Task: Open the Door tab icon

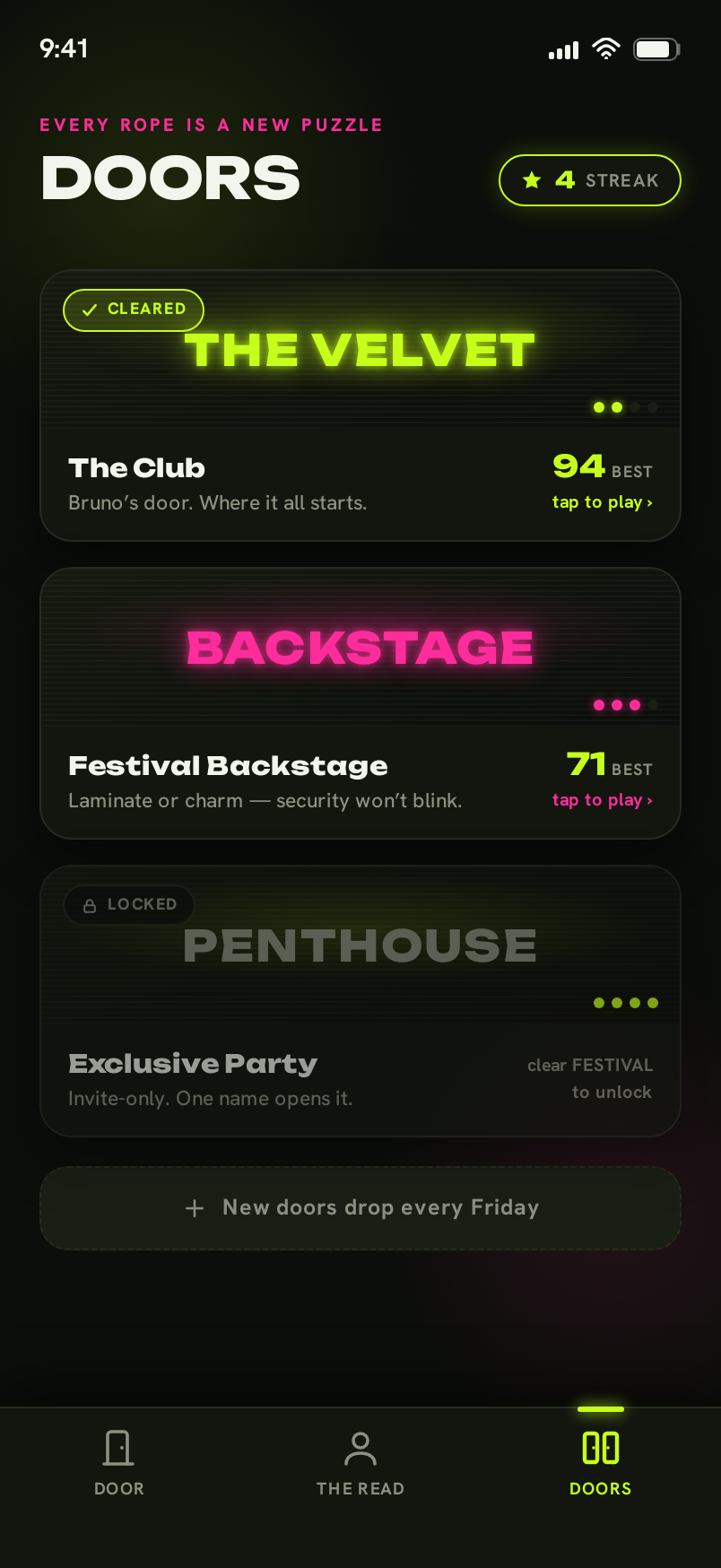Action: pyautogui.click(x=118, y=1448)
